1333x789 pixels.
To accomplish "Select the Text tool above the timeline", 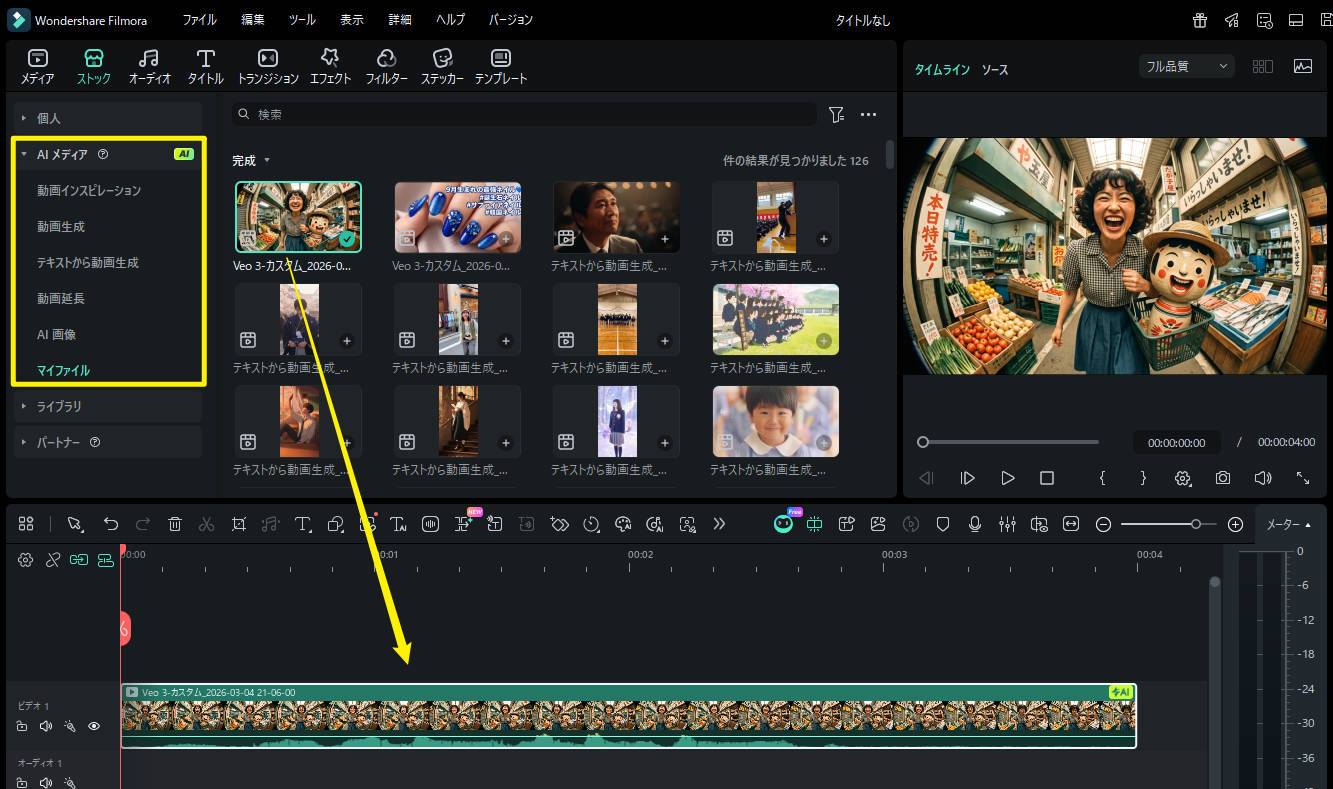I will tap(303, 523).
